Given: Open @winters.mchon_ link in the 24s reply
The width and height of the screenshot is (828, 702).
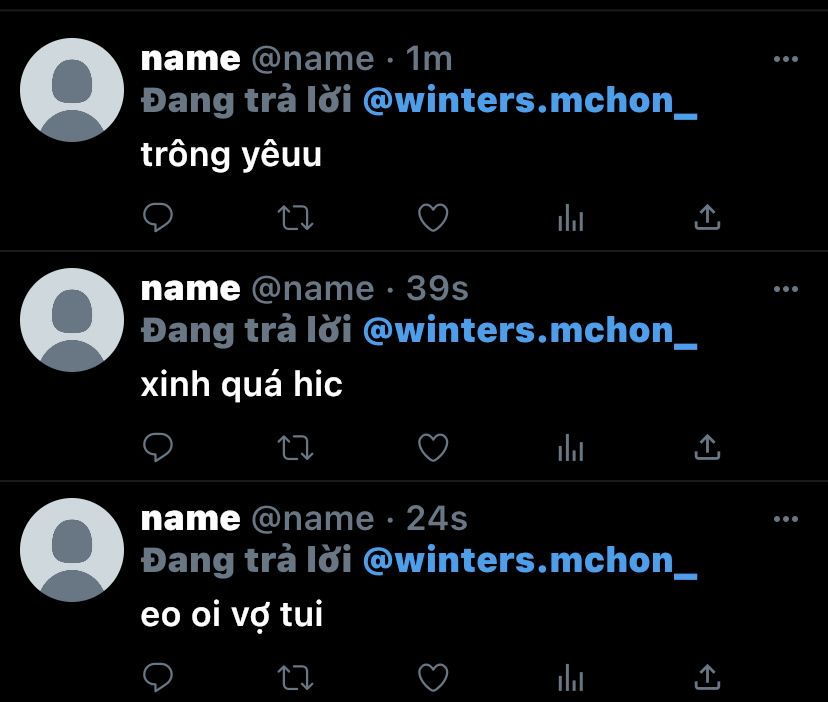Looking at the screenshot, I should (530, 561).
